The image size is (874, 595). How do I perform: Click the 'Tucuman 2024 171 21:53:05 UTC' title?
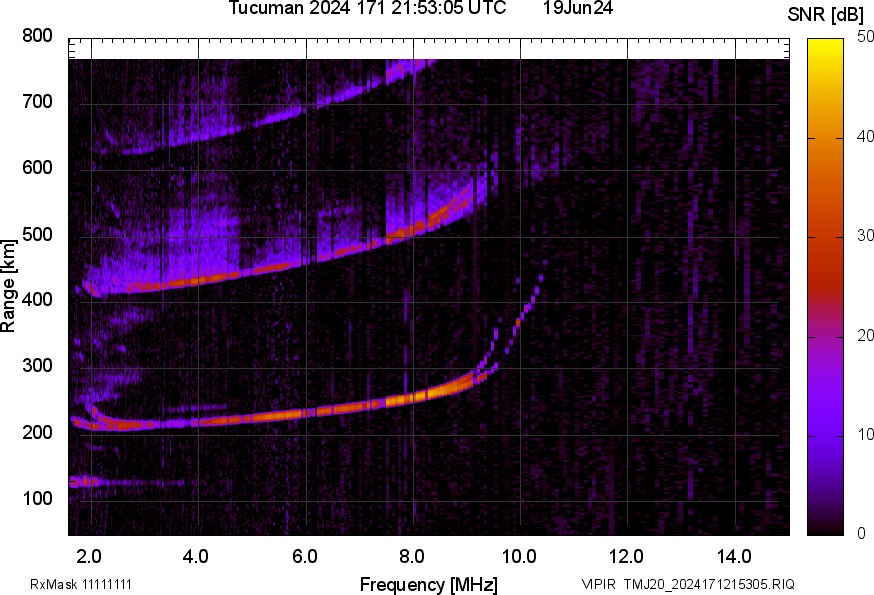pos(367,8)
